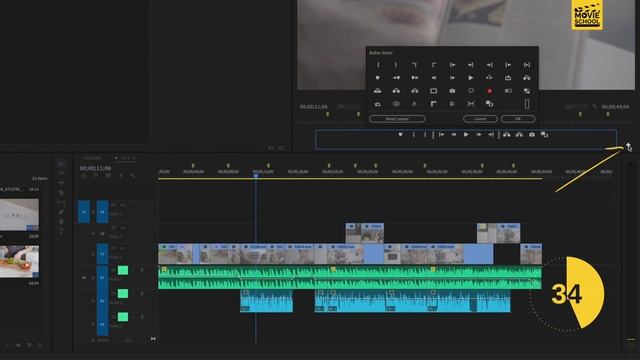Toggle A1 source patching button

tap(84, 278)
